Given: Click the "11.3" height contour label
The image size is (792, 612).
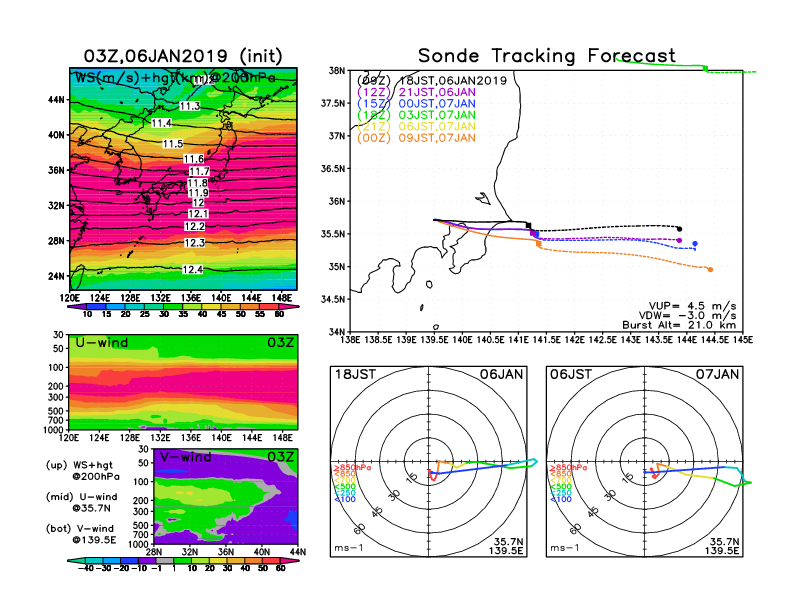Looking at the screenshot, I should (x=190, y=106).
